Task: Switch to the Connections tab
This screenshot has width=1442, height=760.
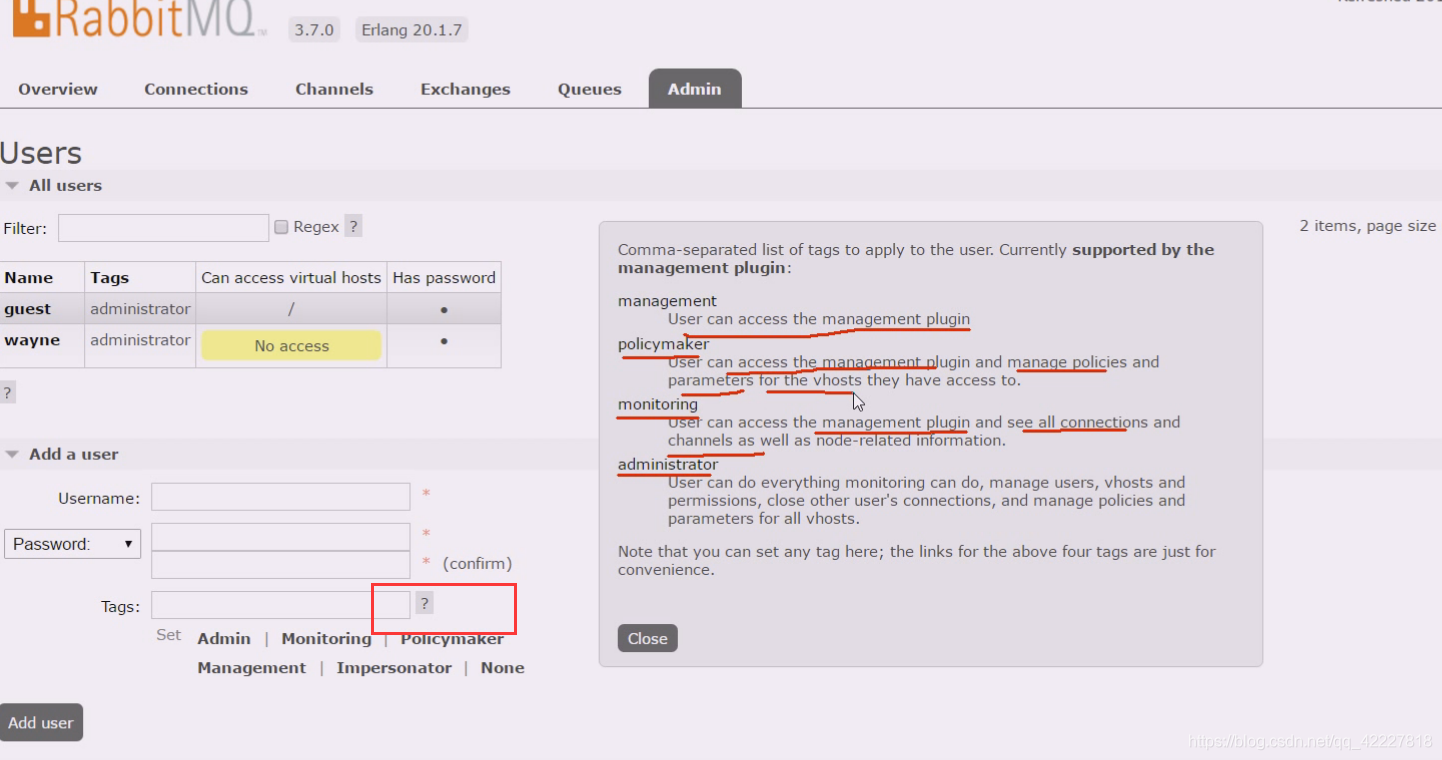Action: click(x=196, y=89)
